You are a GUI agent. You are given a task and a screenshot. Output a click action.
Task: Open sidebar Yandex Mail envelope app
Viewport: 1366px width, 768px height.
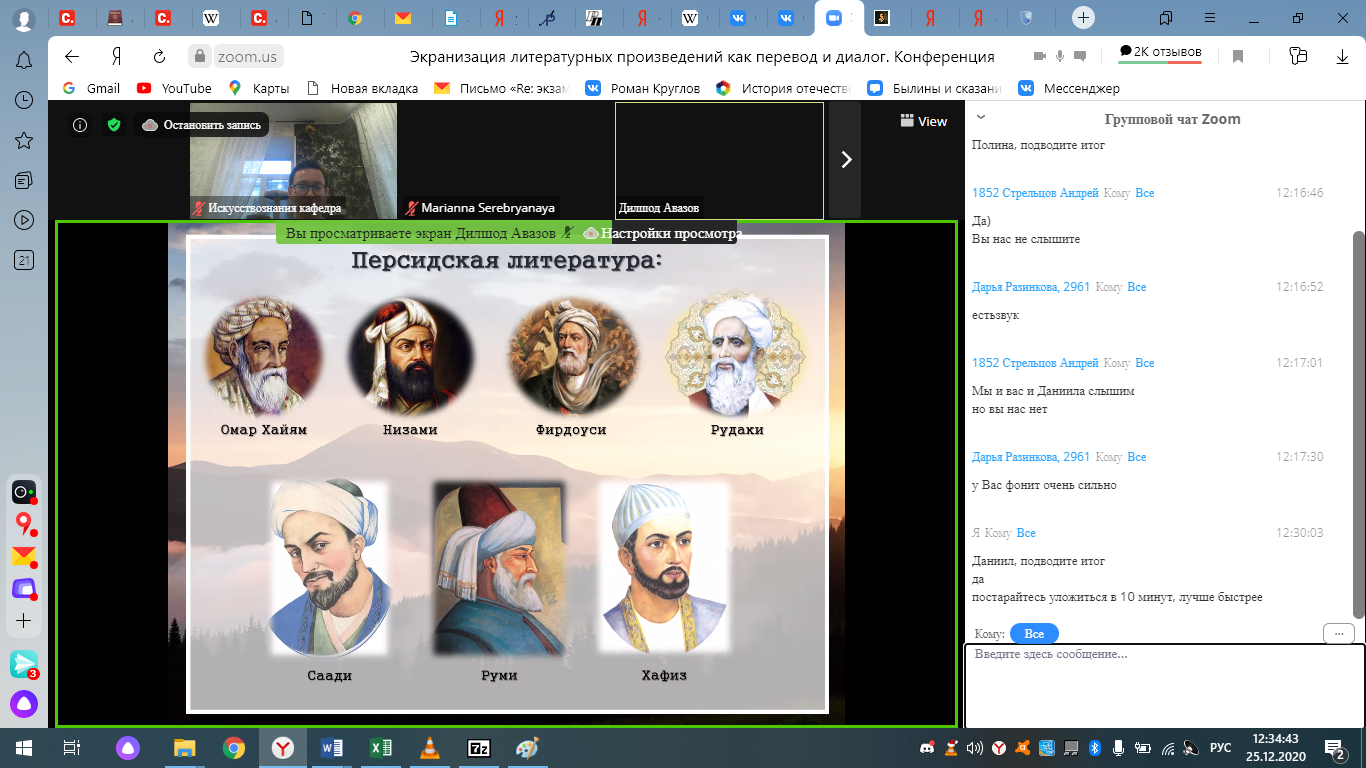click(x=24, y=556)
